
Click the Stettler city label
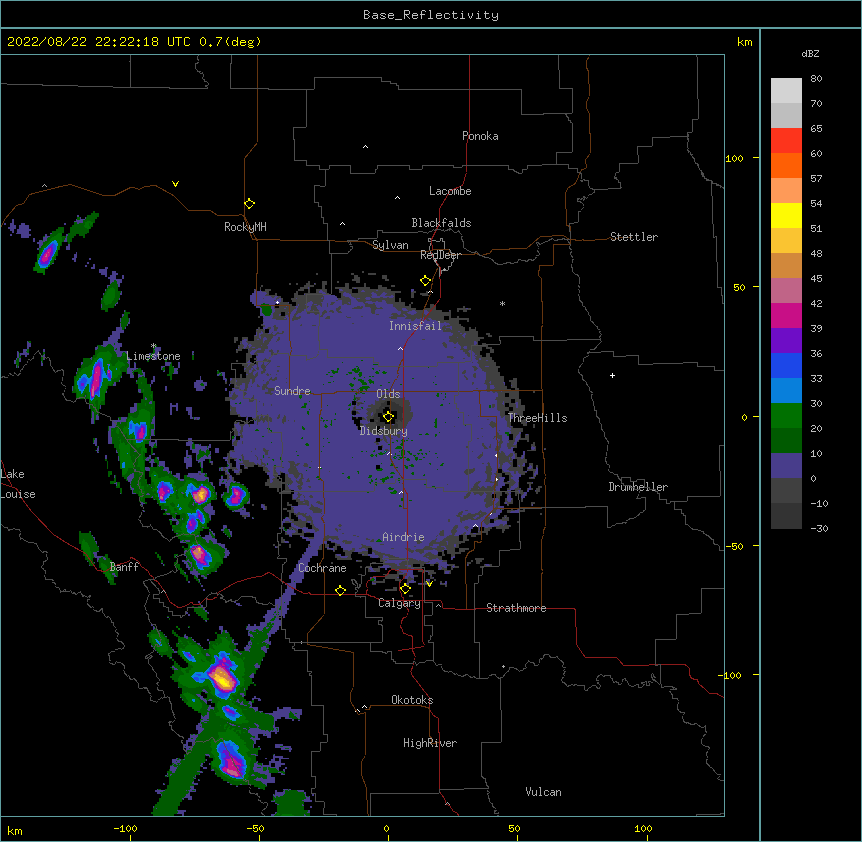pos(634,237)
